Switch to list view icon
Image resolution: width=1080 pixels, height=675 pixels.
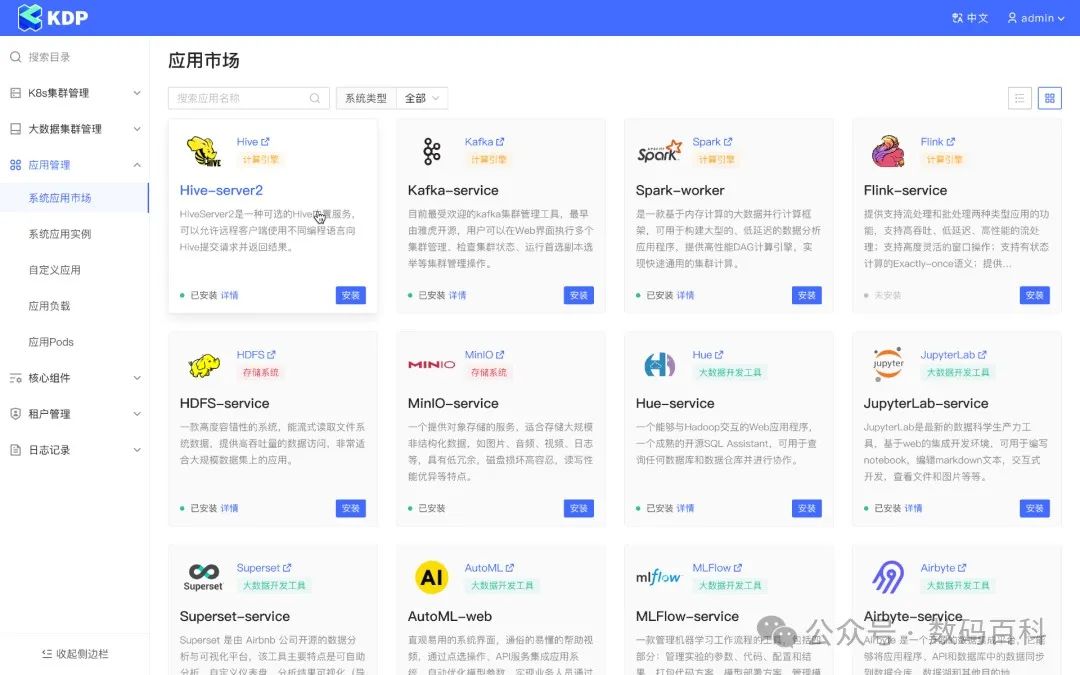pyautogui.click(x=1019, y=98)
